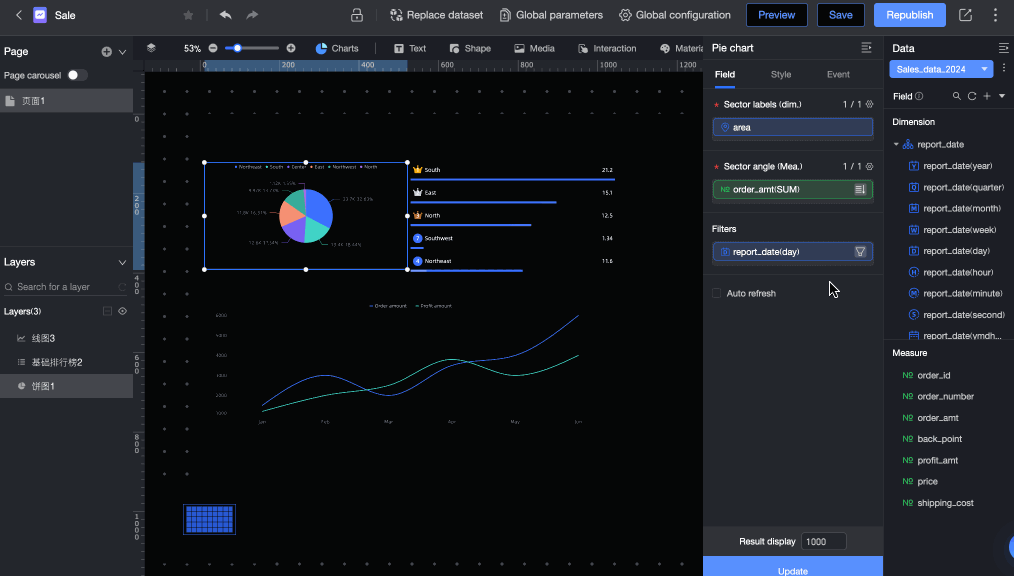Click the Republish button
Screen dimensions: 1014x576
[x=909, y=15]
